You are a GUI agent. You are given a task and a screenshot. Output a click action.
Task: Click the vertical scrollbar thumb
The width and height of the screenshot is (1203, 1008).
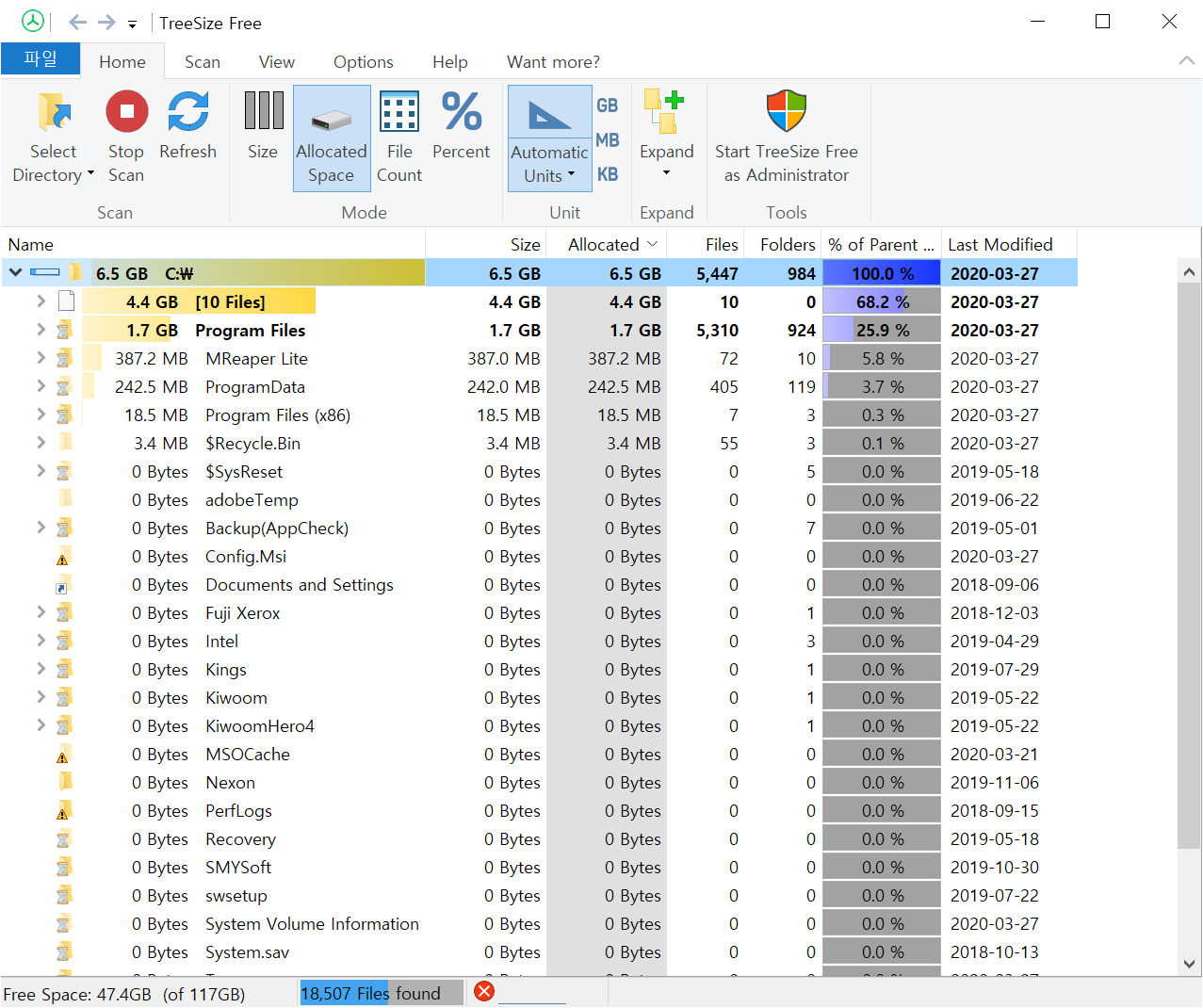coord(1190,565)
